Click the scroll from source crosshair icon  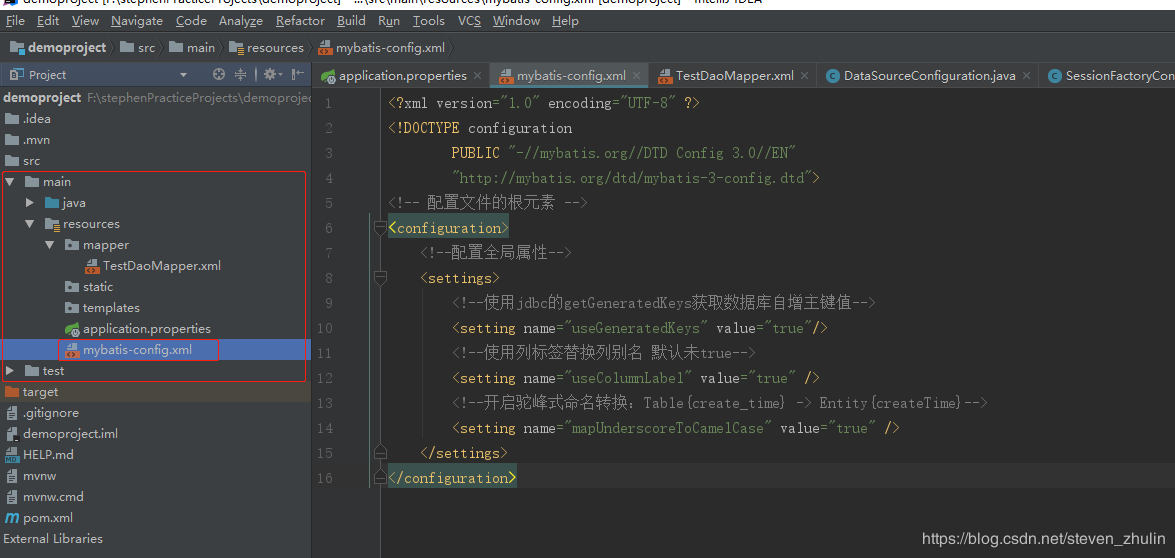click(219, 75)
